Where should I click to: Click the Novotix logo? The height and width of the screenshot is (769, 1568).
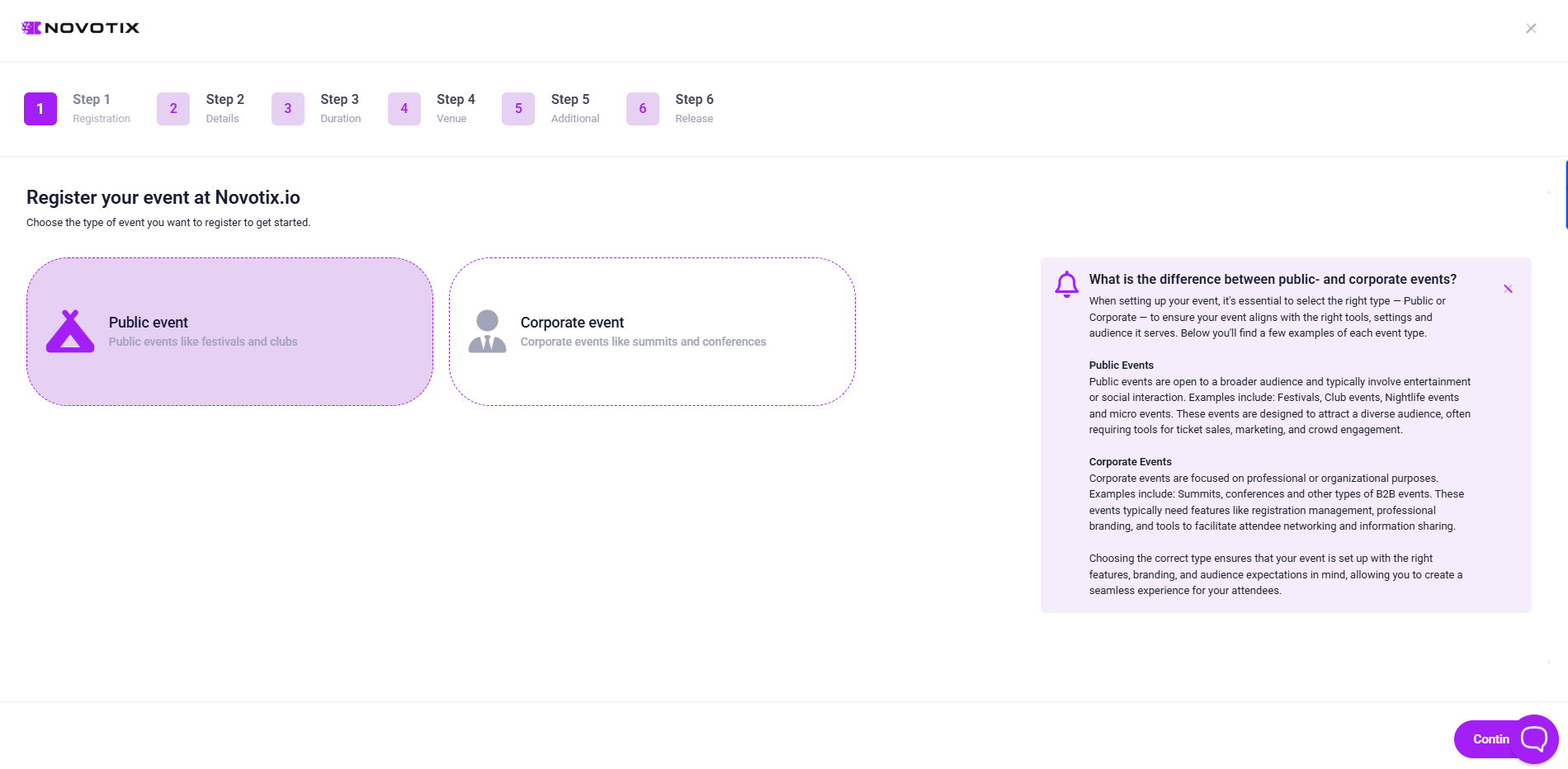(80, 28)
